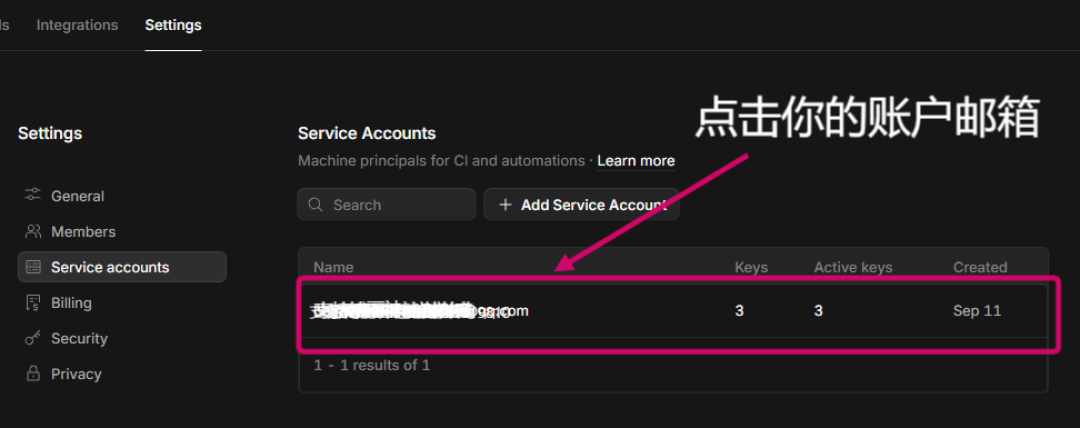Click the General sliders icon
The image size is (1080, 428).
[x=32, y=196]
